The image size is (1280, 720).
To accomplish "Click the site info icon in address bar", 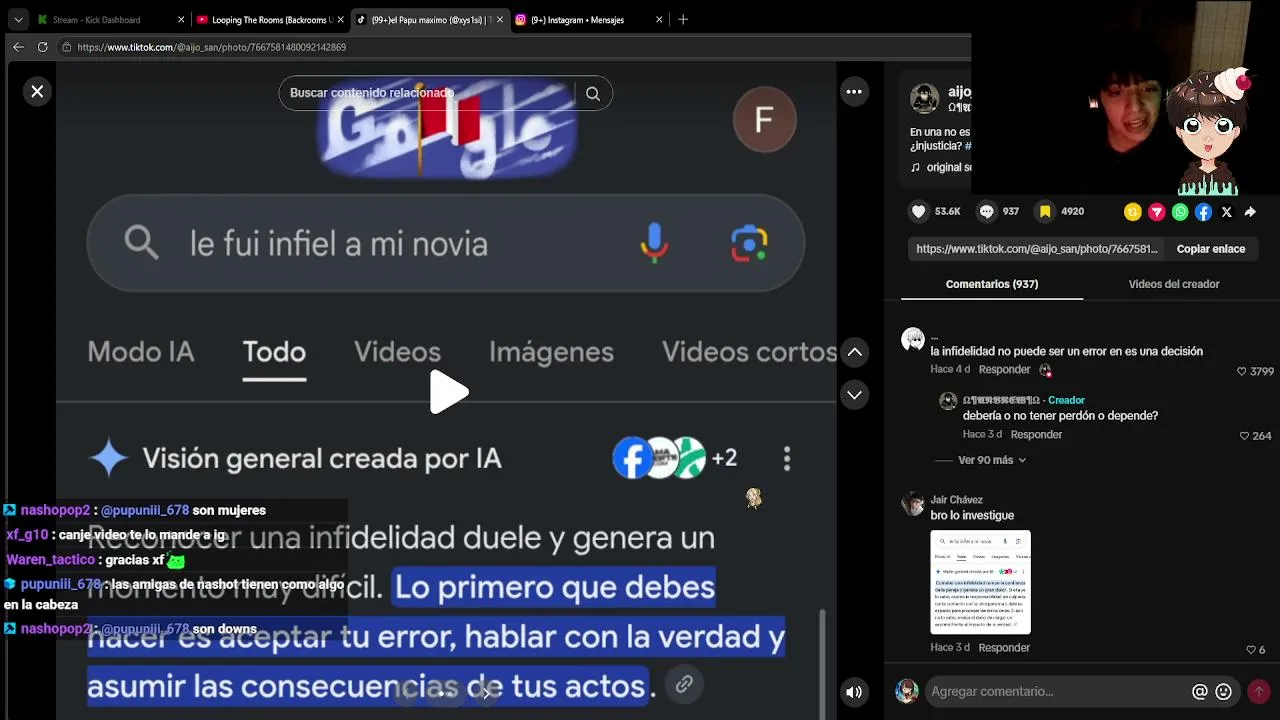I will 66,47.
